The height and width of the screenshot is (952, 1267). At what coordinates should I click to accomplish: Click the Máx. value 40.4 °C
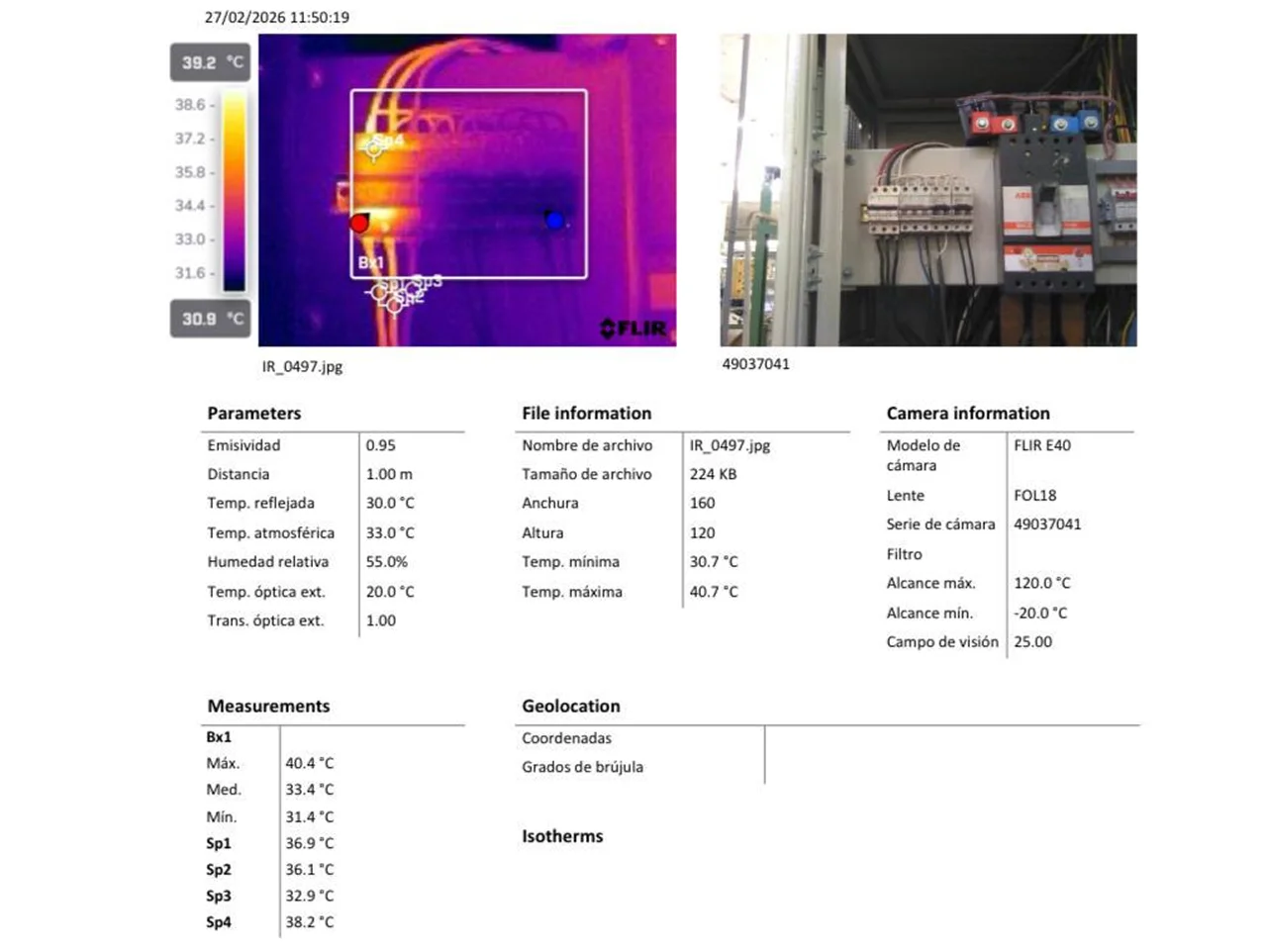(x=310, y=763)
